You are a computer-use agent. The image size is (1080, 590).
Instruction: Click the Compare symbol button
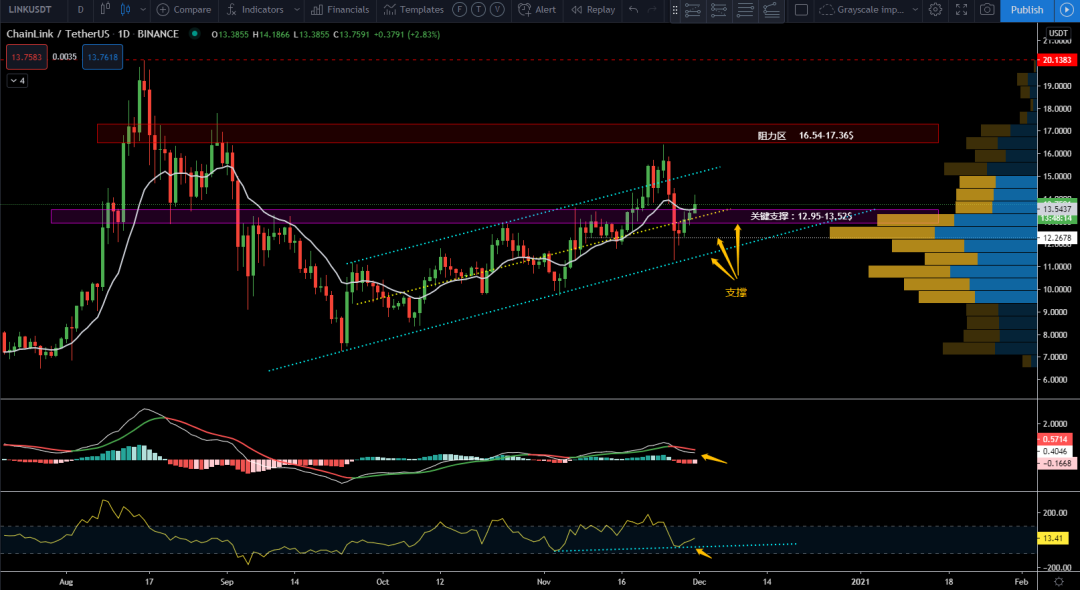184,10
